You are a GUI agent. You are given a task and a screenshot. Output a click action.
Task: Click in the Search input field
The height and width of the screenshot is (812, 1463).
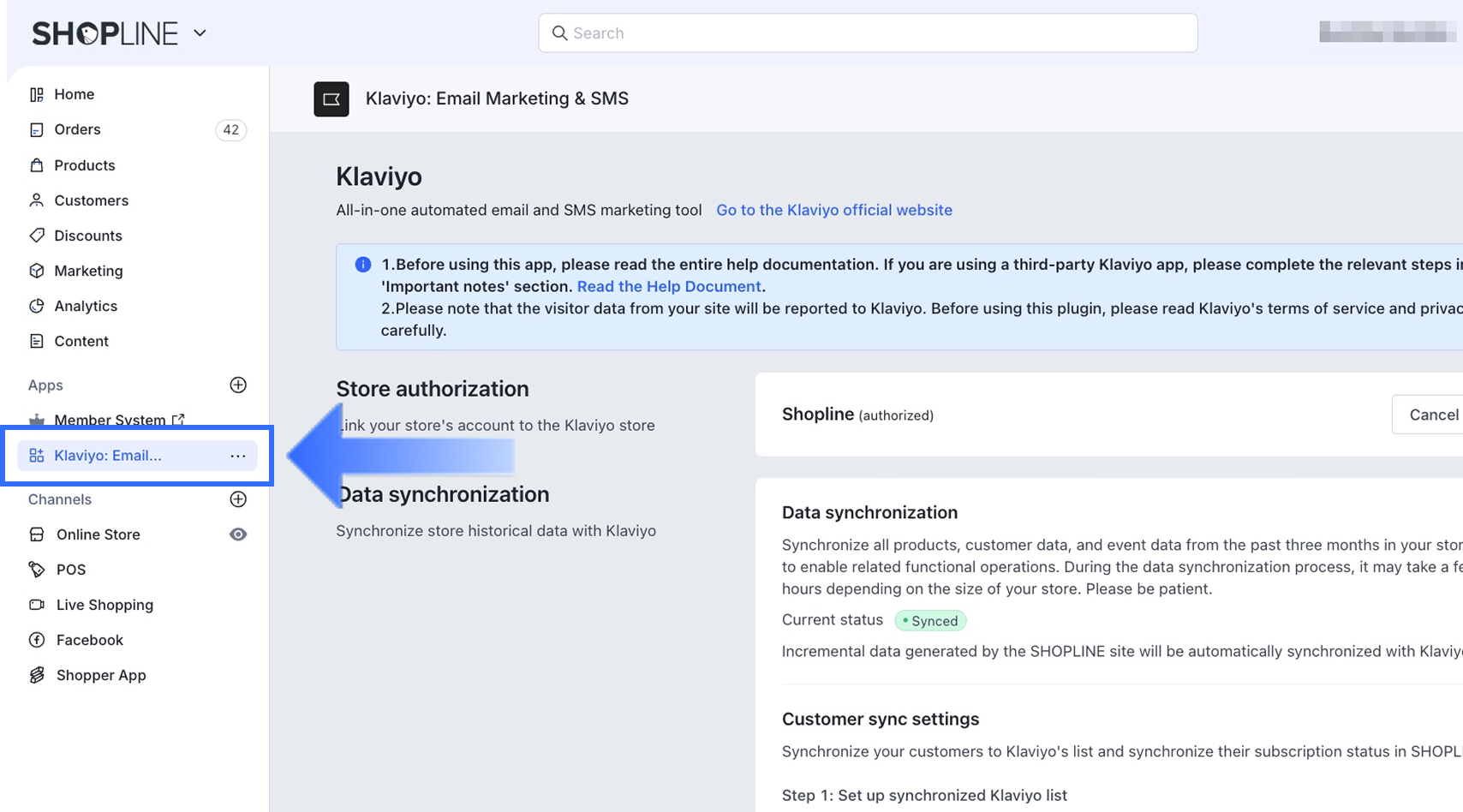[x=867, y=33]
